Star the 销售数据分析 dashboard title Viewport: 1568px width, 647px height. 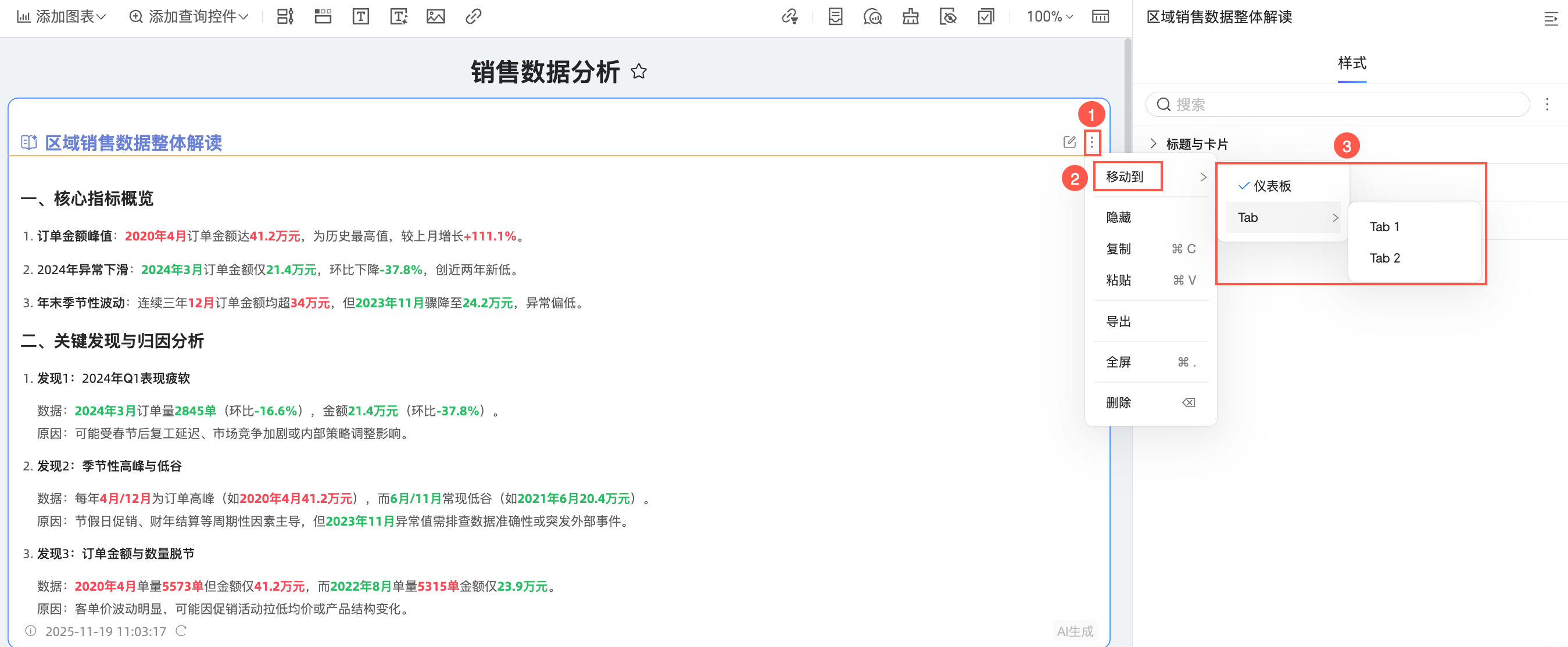[x=639, y=72]
